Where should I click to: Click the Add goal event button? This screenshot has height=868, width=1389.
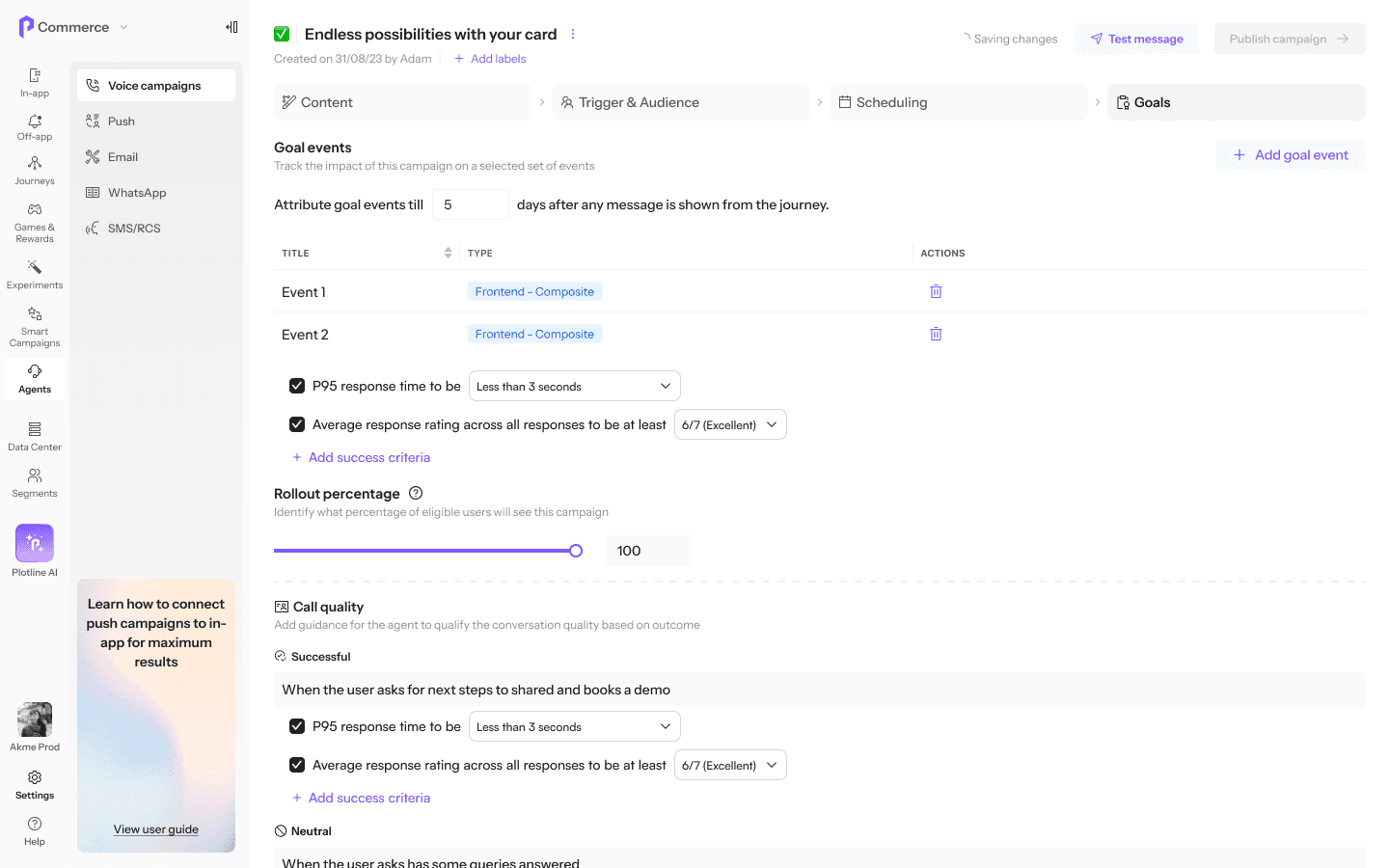point(1291,155)
